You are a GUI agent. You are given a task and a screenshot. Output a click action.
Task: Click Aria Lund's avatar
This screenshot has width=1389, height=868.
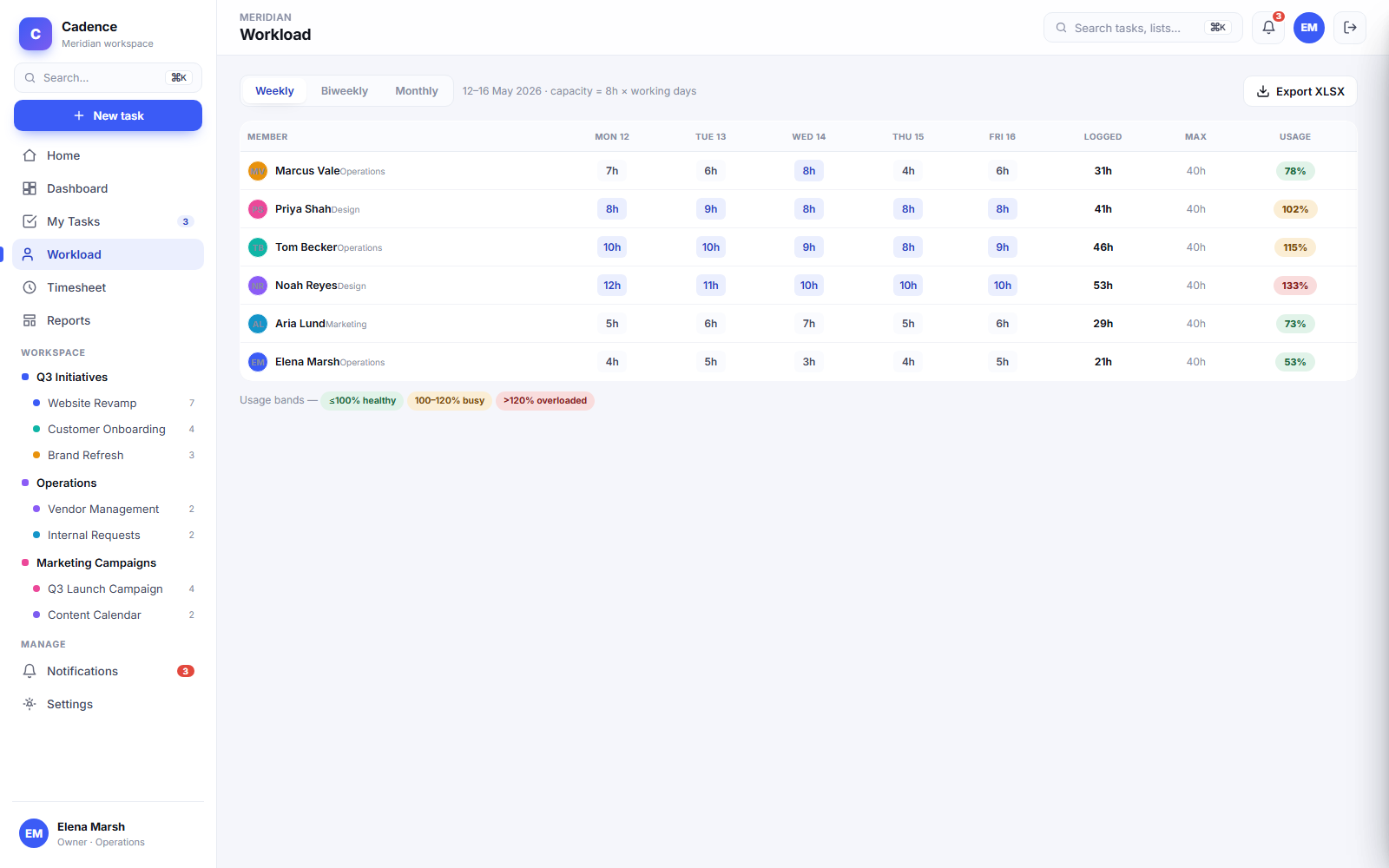(258, 324)
